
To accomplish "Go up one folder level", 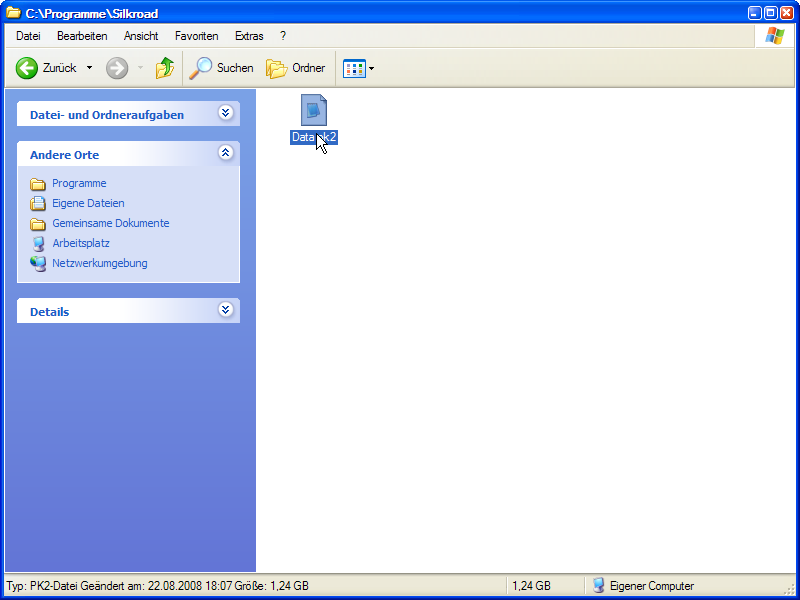I will click(165, 68).
